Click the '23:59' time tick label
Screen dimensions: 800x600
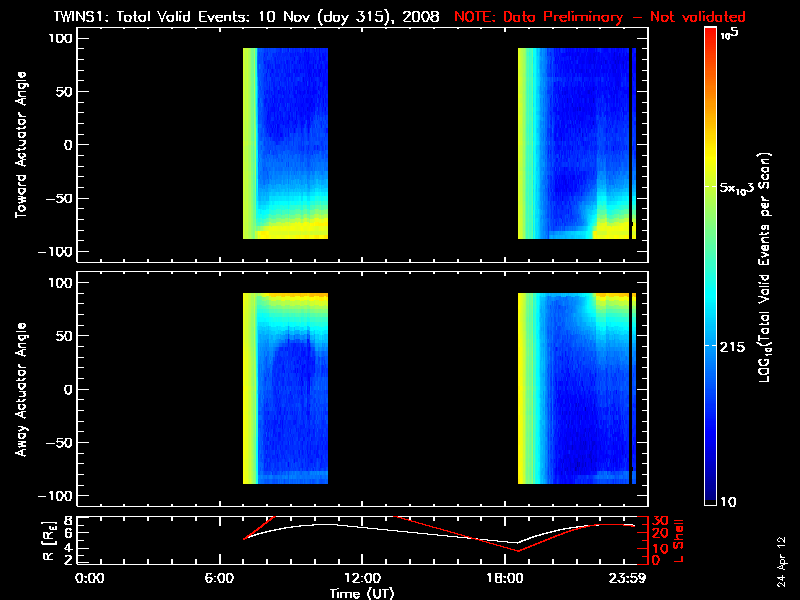[628, 579]
